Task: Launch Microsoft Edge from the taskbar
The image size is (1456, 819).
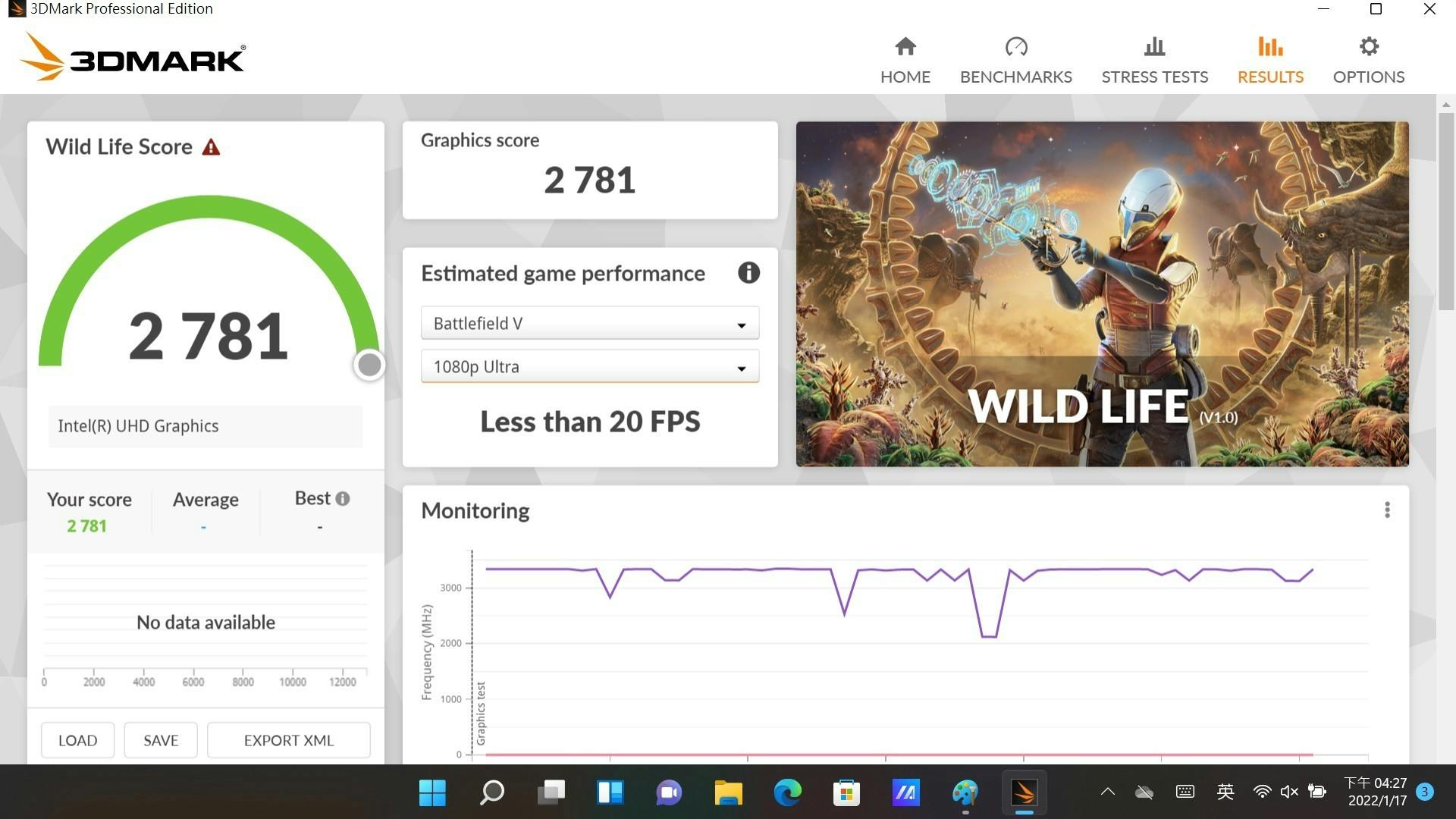Action: (787, 793)
